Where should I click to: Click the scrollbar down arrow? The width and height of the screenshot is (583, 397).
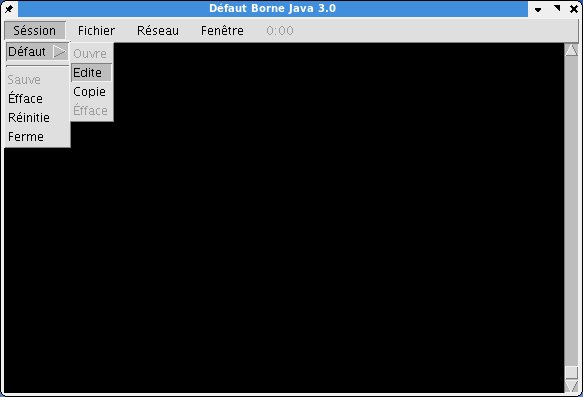point(571,386)
